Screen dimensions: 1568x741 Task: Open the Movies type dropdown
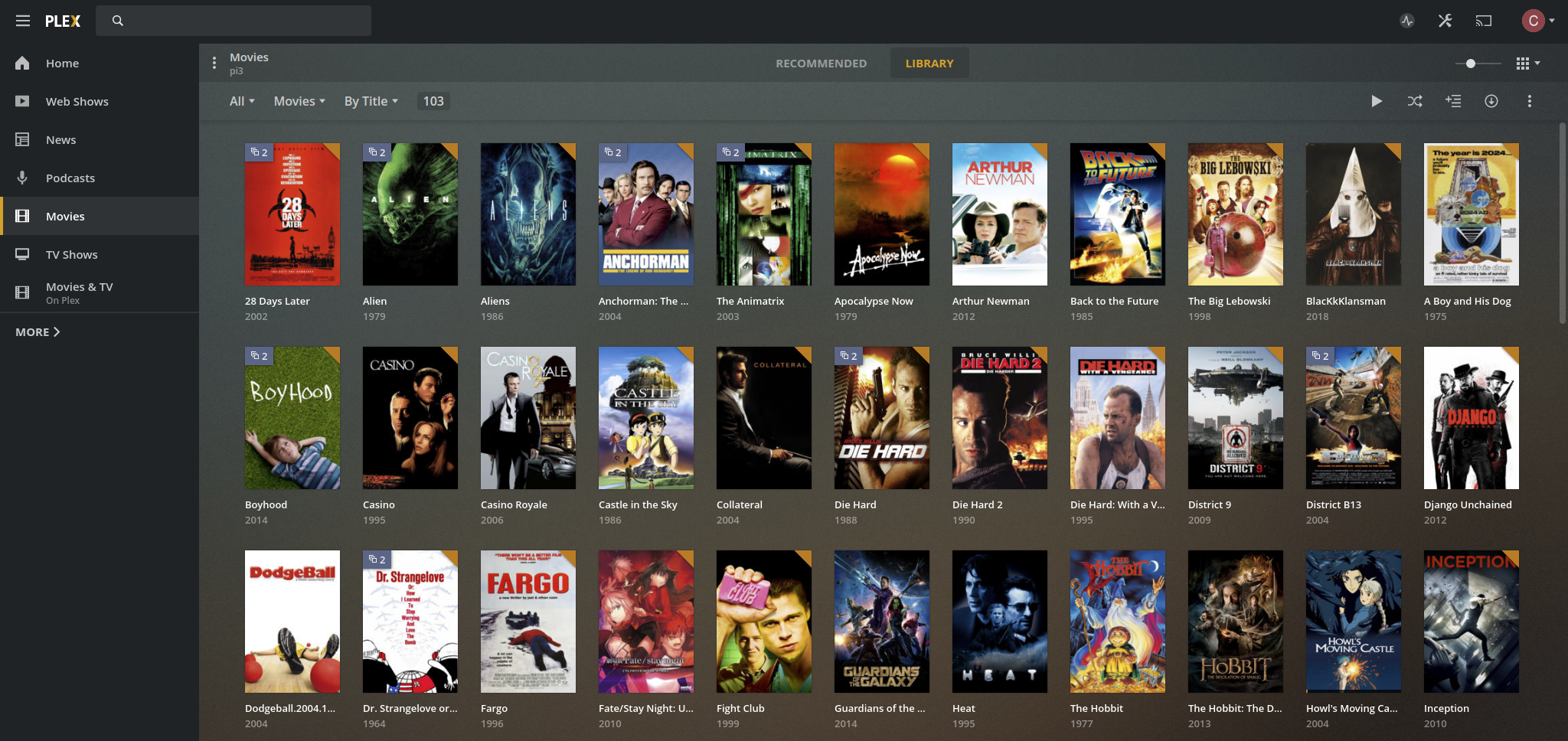[x=299, y=101]
